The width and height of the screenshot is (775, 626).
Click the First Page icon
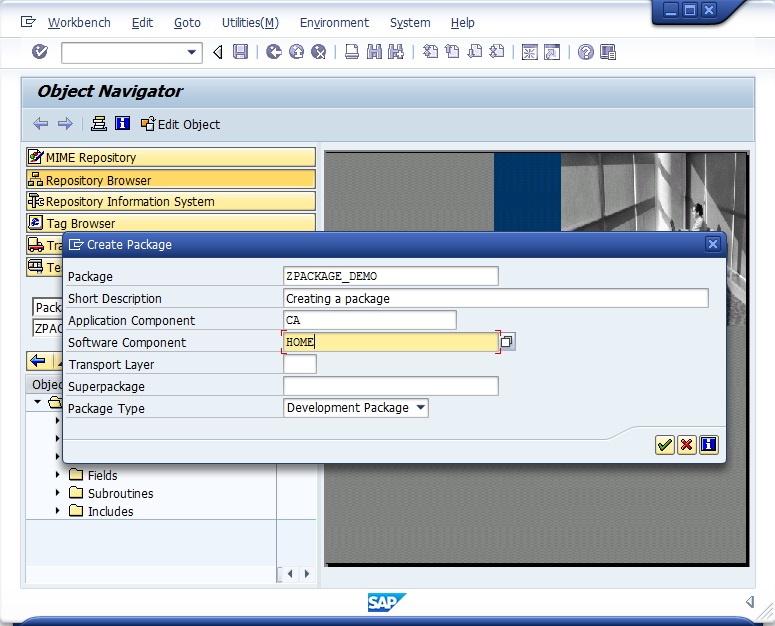(431, 51)
